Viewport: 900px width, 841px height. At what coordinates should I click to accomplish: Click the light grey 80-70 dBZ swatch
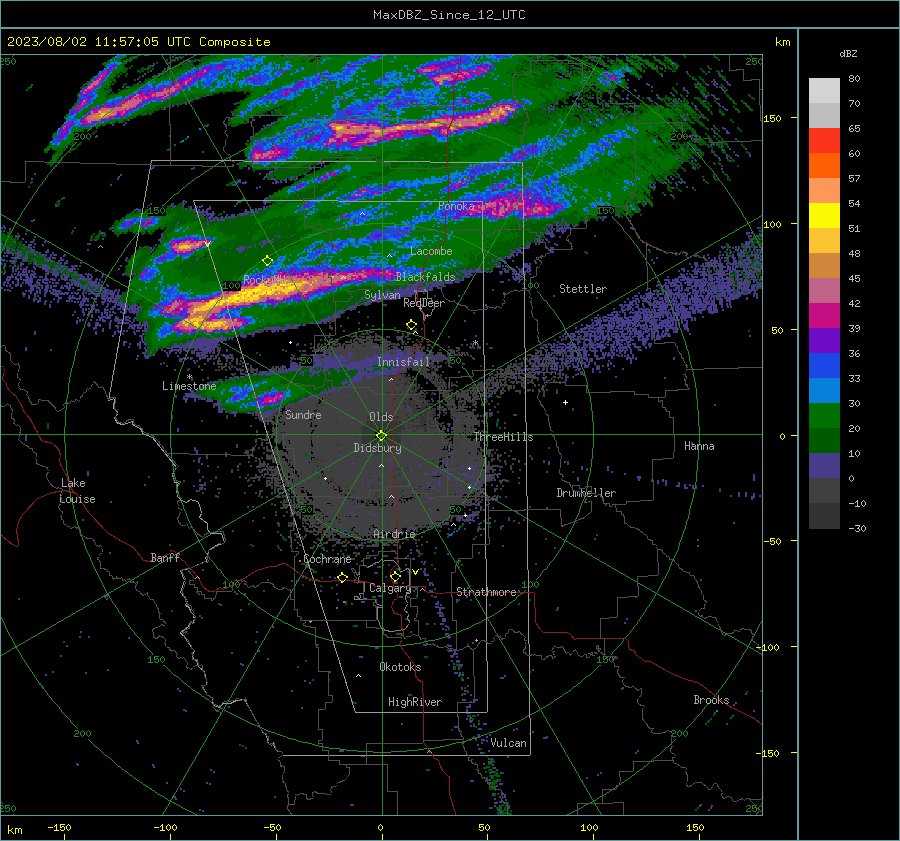824,91
